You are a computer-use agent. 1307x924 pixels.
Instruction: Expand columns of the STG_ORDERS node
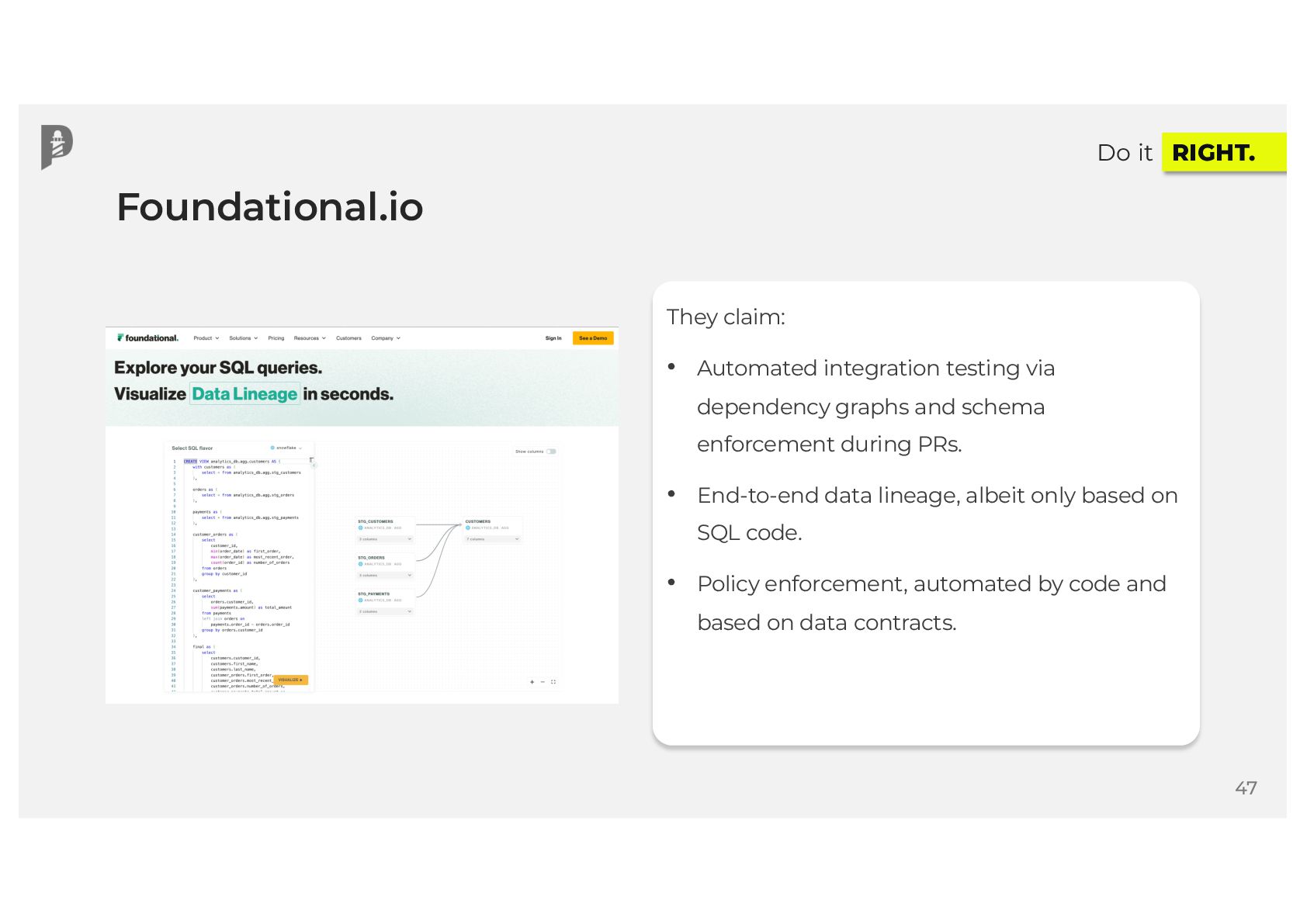[385, 576]
